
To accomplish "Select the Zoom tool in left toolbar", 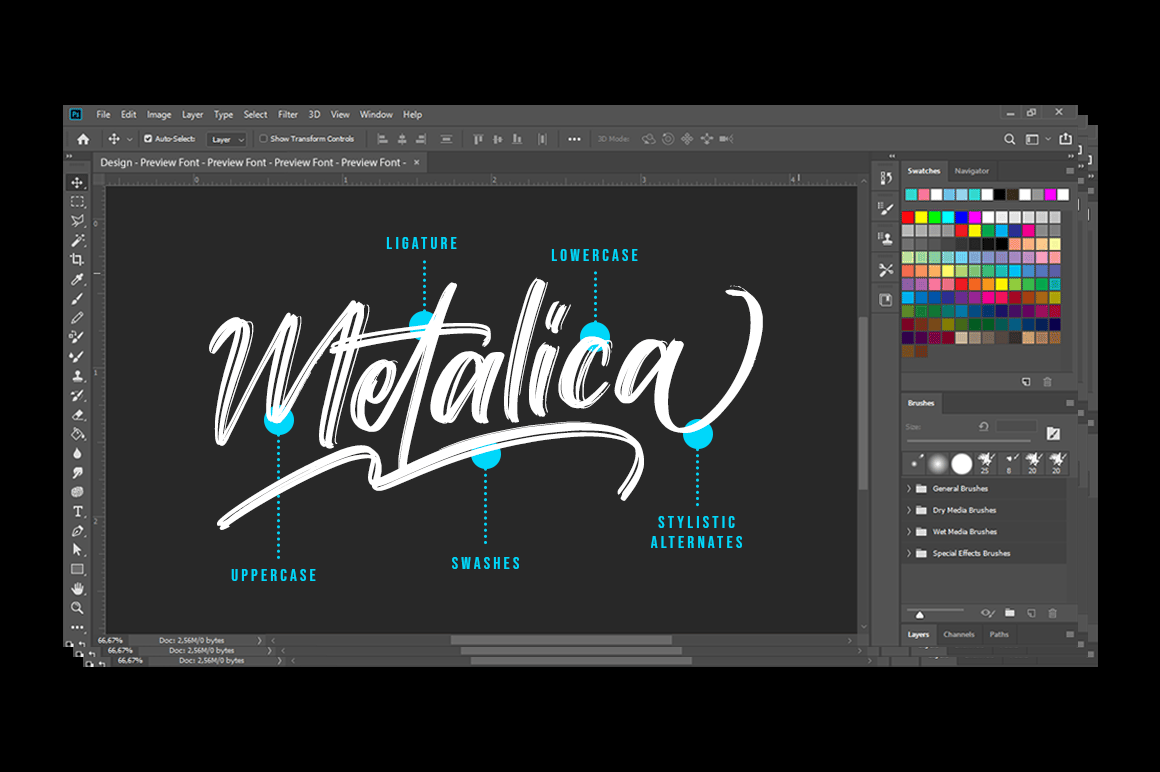I will pos(77,608).
